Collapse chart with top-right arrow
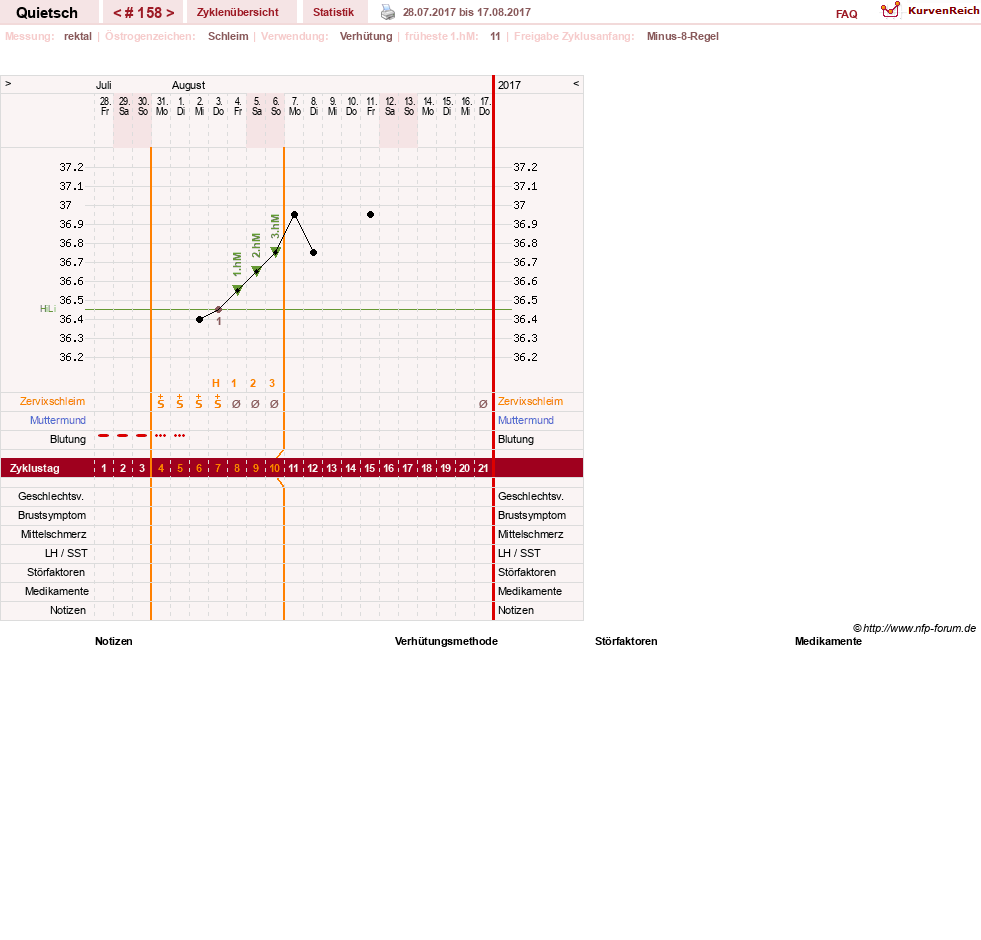This screenshot has width=981, height=940. 576,83
